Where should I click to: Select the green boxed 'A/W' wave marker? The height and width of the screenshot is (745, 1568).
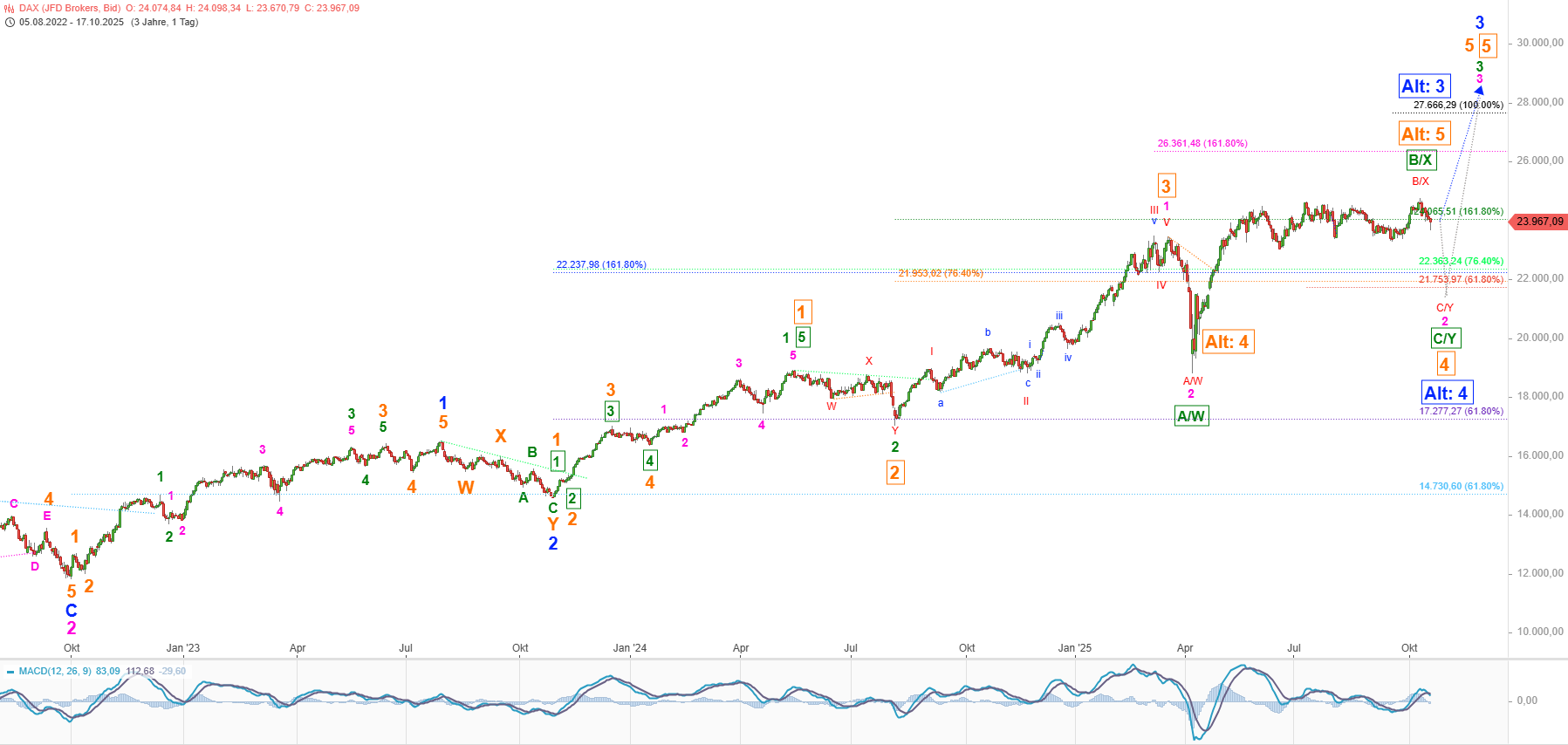(x=1191, y=416)
